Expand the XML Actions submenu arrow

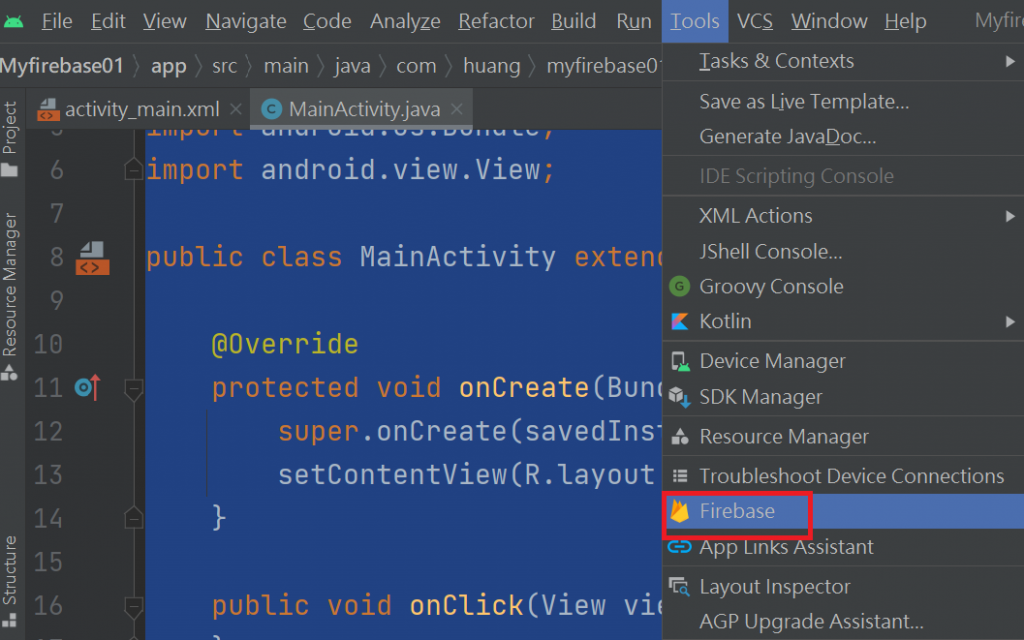1010,216
